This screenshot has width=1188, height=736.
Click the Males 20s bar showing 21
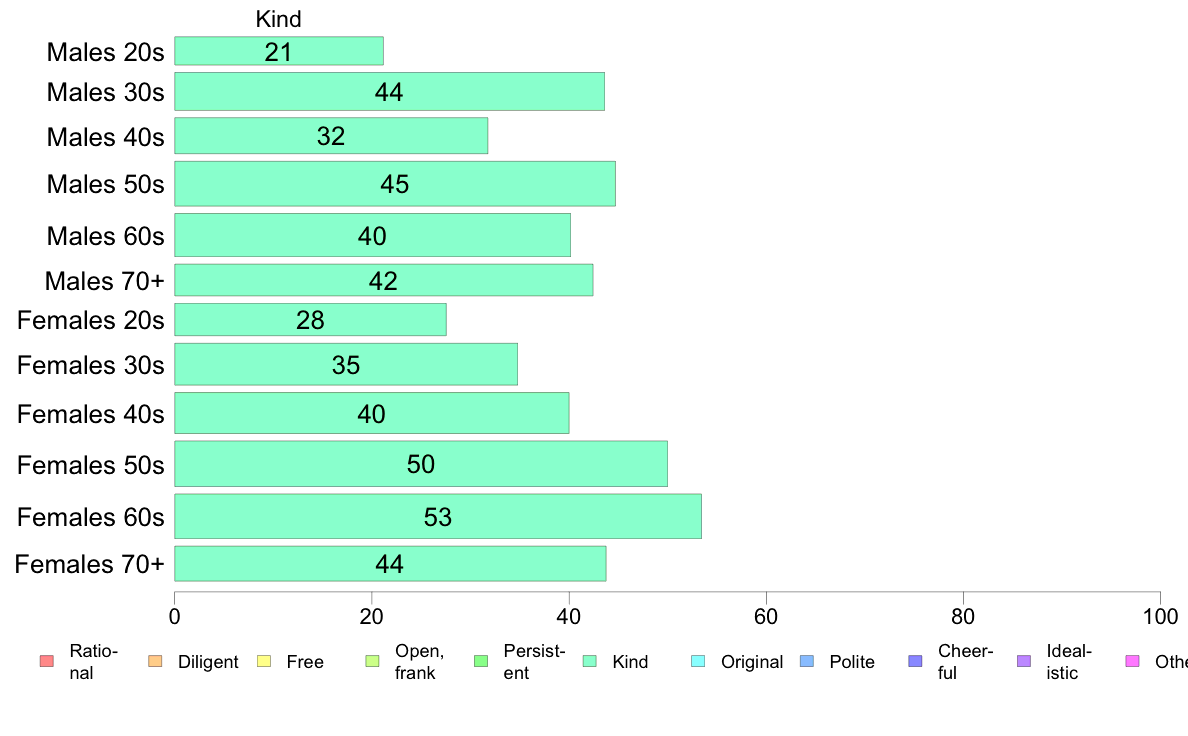(279, 51)
